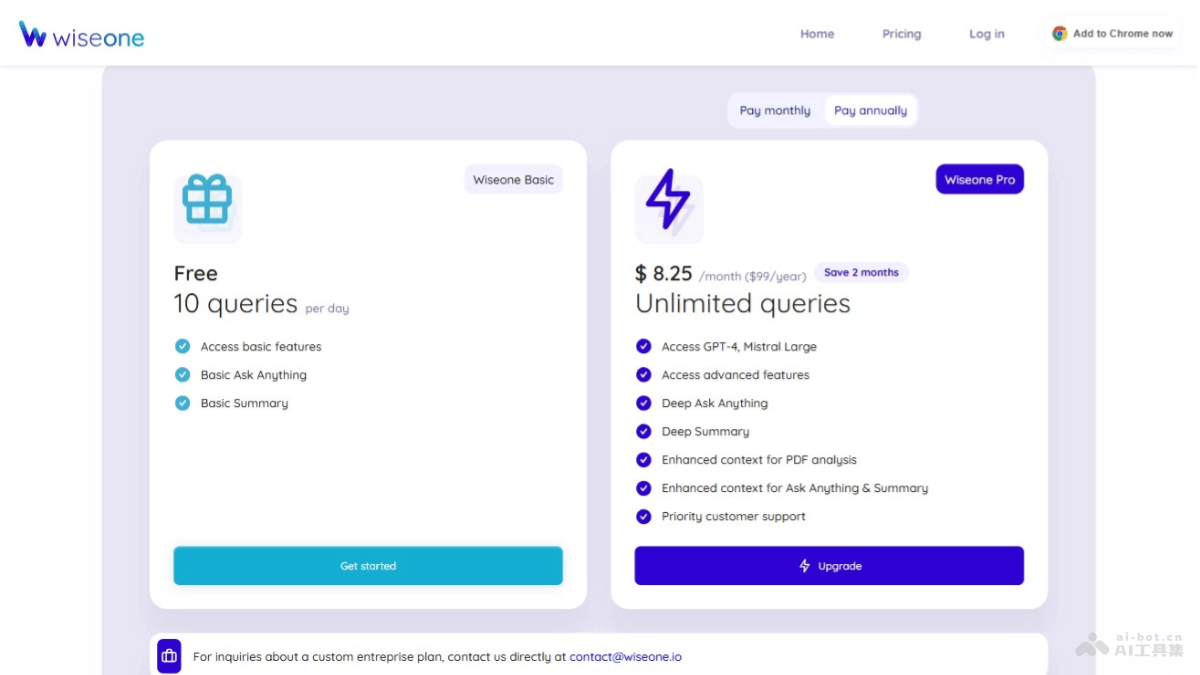The height and width of the screenshot is (675, 1200).
Task: Click the checkmark icon beside Access basic features
Action: point(182,346)
